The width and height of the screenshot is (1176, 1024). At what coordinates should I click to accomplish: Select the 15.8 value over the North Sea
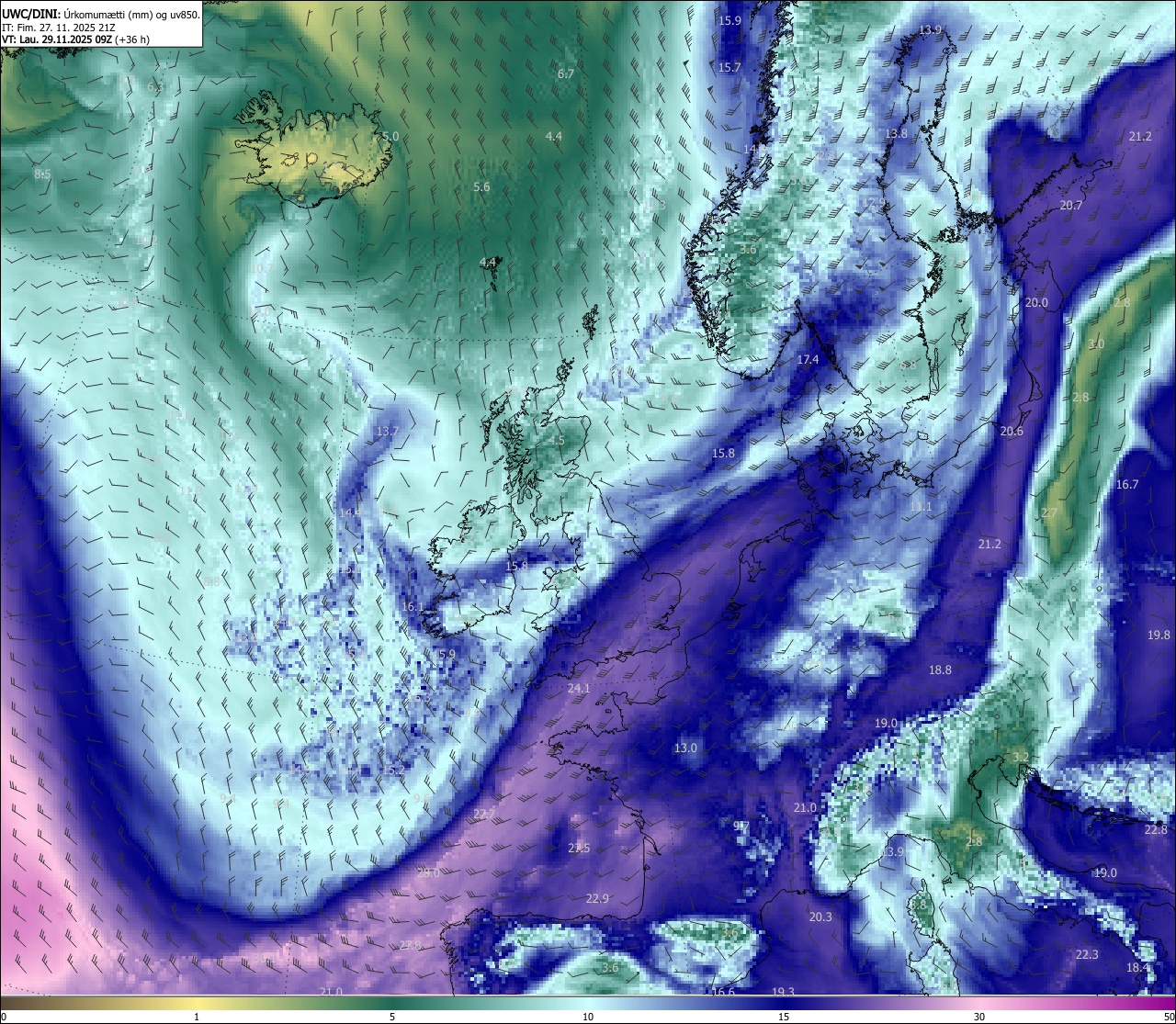click(x=723, y=453)
